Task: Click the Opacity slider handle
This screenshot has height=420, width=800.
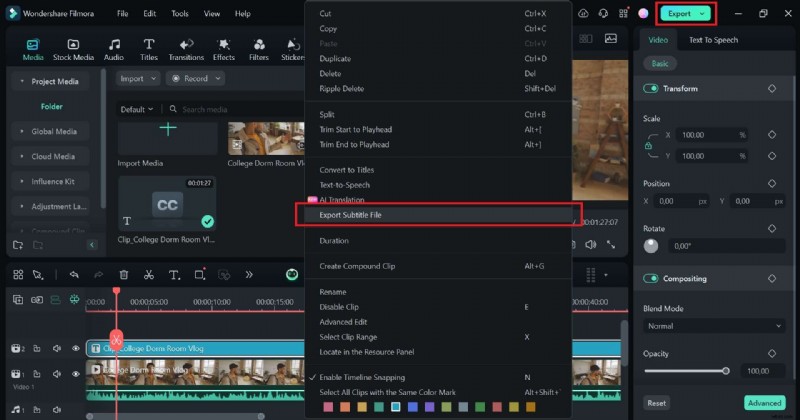Action: click(726, 371)
